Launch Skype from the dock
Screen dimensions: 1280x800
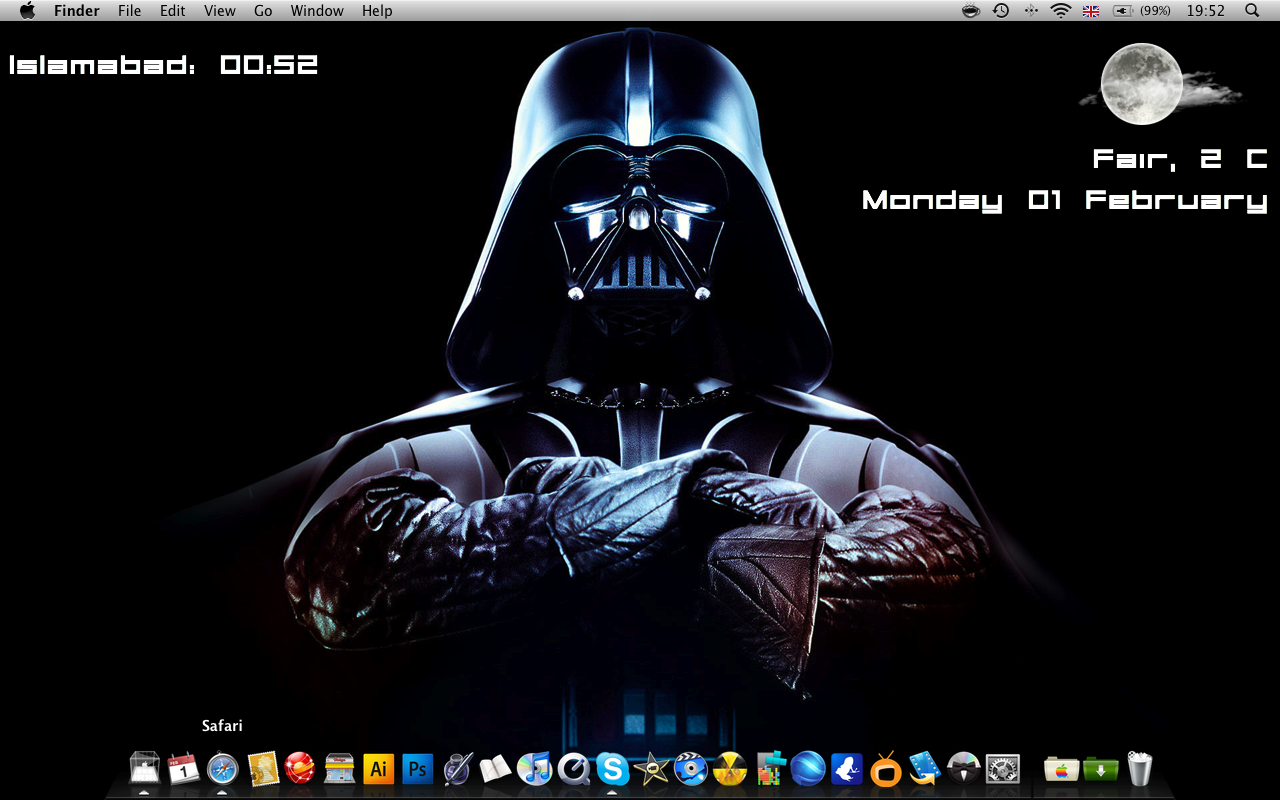(613, 768)
